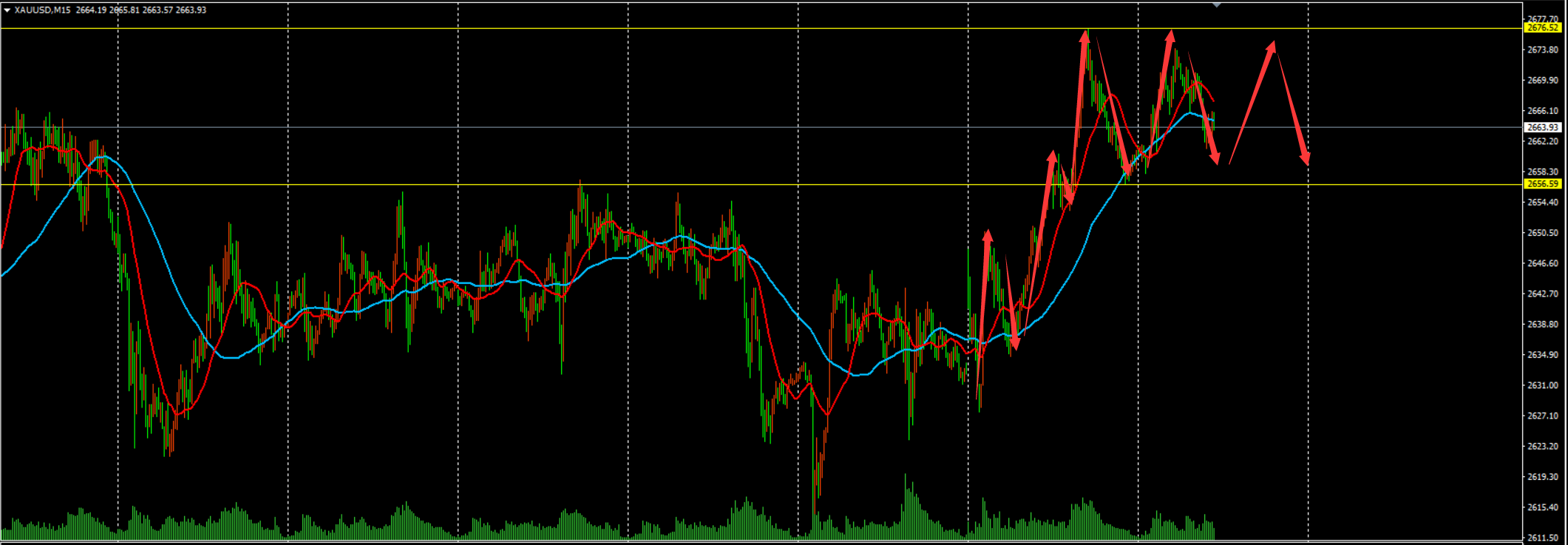
Task: Click the 2662.20 price scale label
Action: pos(1543,141)
